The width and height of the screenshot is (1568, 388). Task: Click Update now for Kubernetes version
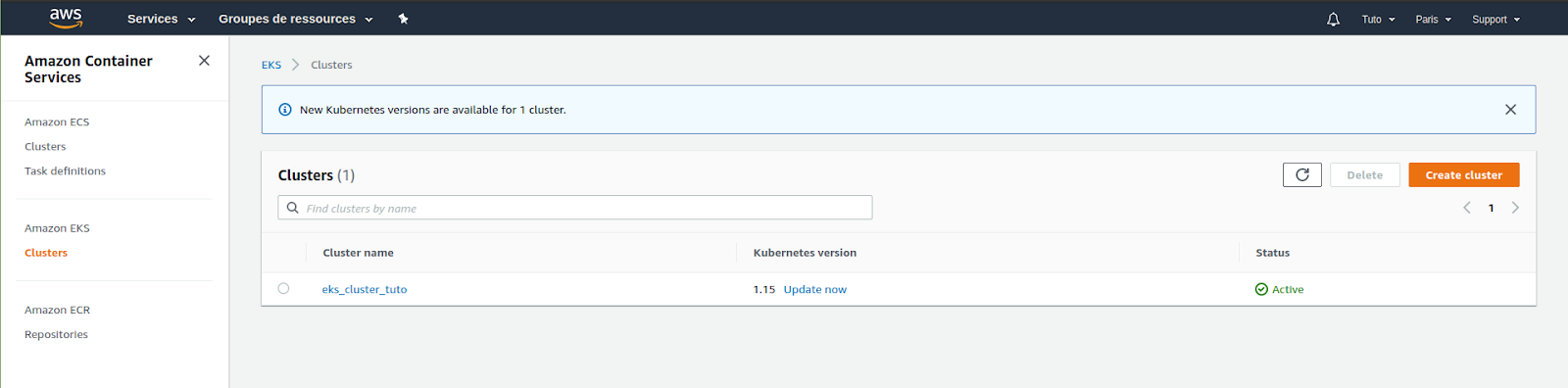click(814, 290)
